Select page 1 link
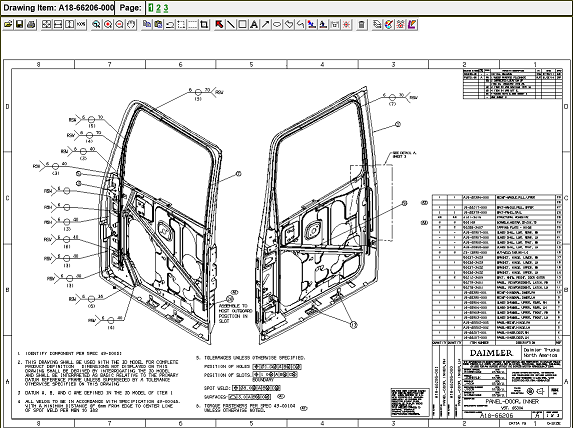Screen dimensions: 573x428 coord(151,8)
